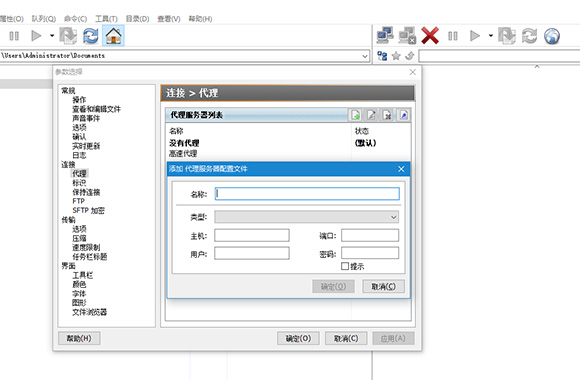Close the add proxy profile dialog
Screen dimensions: 580x380
[x=401, y=169]
